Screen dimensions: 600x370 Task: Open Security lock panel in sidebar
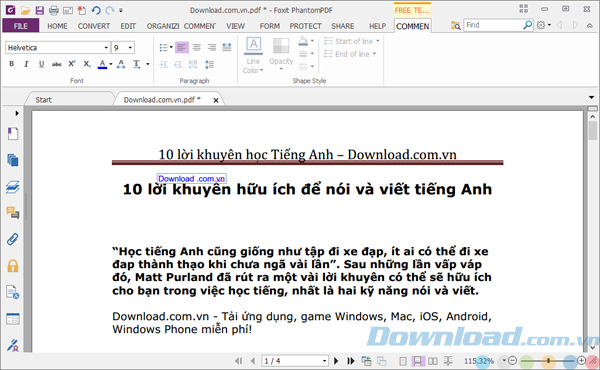pyautogui.click(x=13, y=266)
